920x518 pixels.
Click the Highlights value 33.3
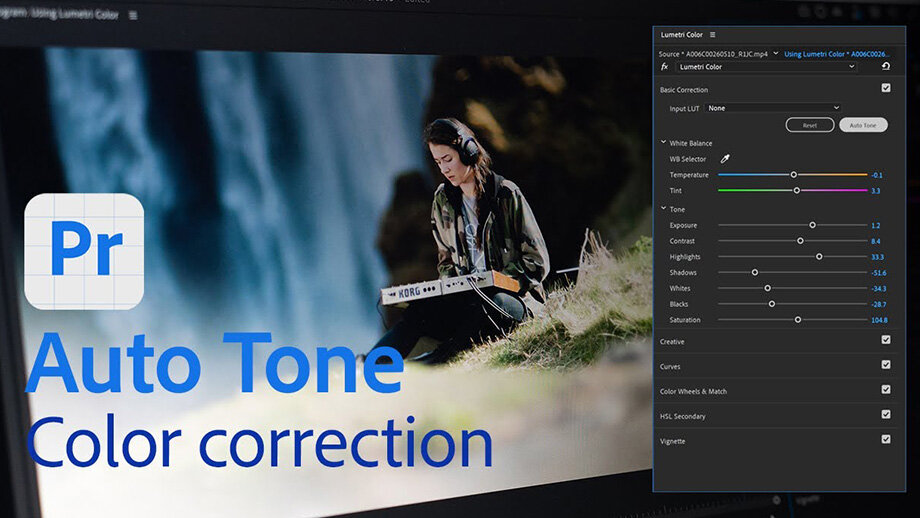(x=877, y=258)
